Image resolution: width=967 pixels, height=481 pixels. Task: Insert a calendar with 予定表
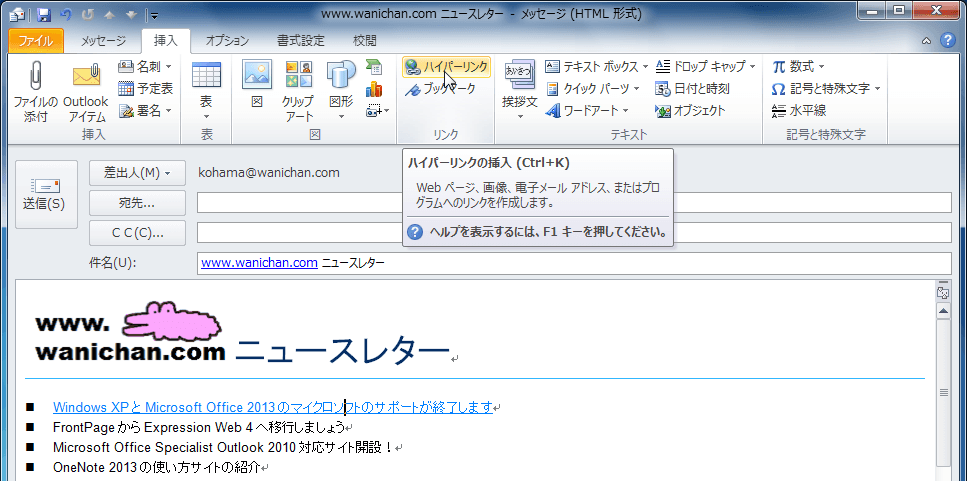click(146, 88)
